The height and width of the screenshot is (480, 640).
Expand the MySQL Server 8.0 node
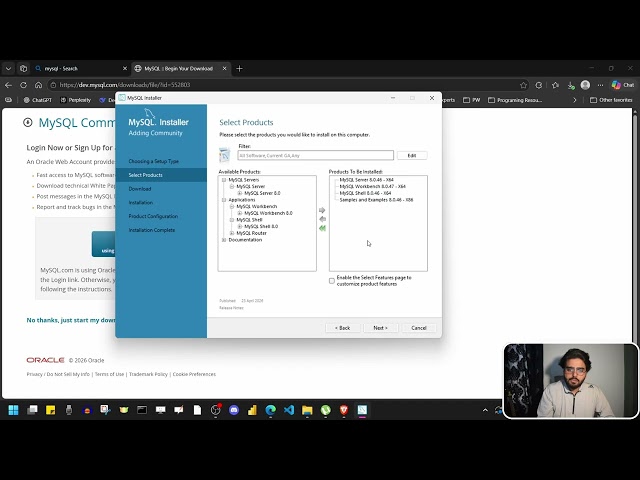pyautogui.click(x=240, y=193)
